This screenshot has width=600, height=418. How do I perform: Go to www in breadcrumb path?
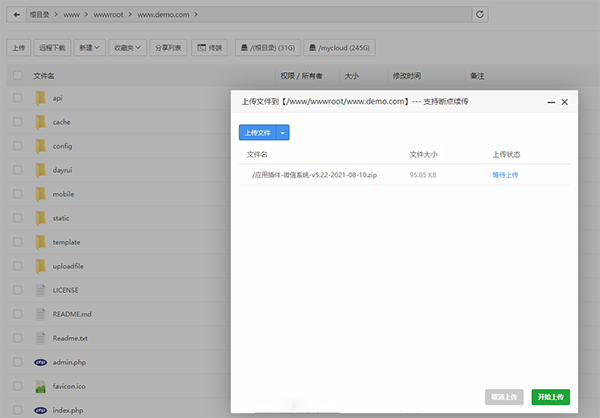point(72,15)
